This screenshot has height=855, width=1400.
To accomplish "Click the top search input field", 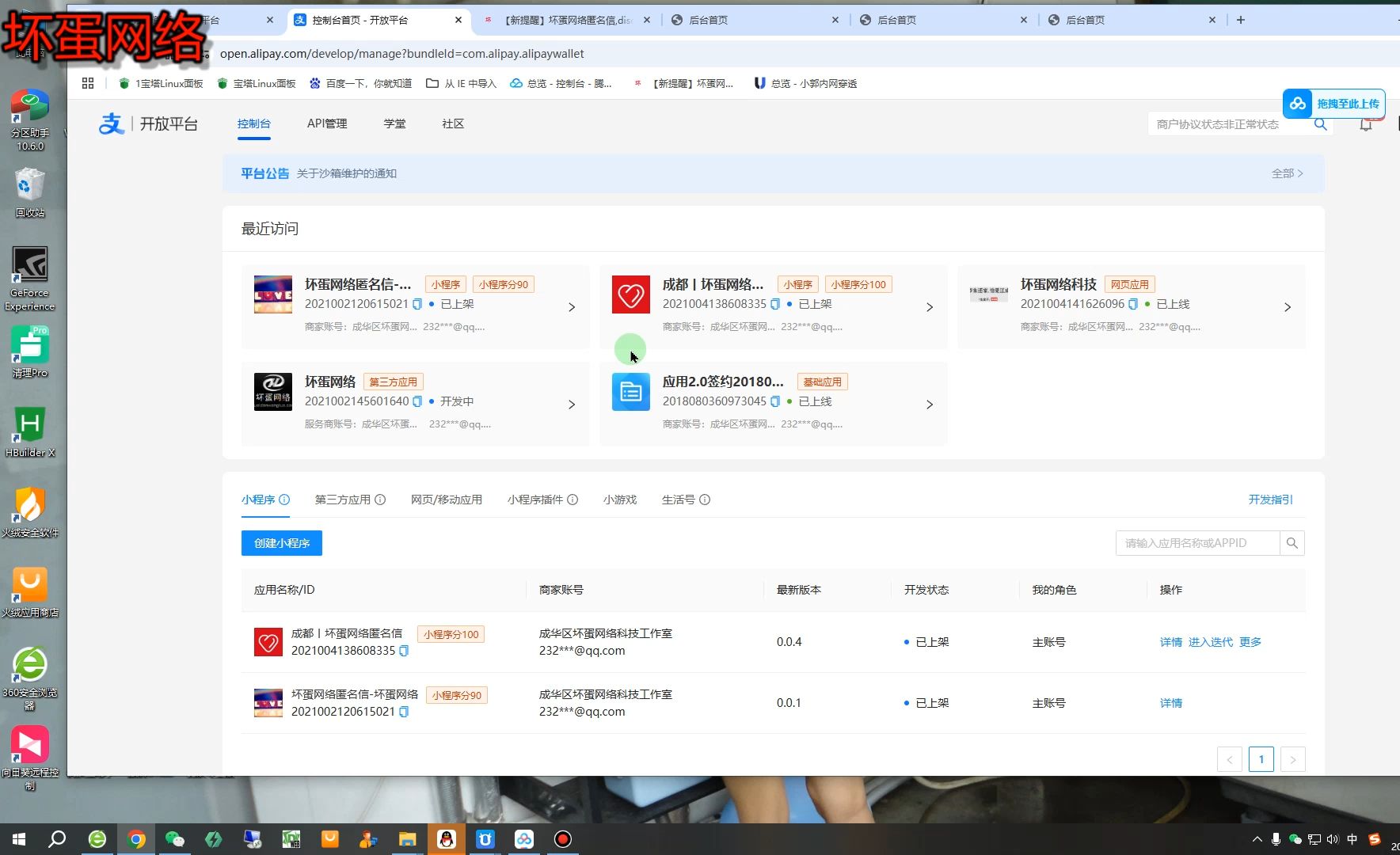I will [x=1227, y=124].
